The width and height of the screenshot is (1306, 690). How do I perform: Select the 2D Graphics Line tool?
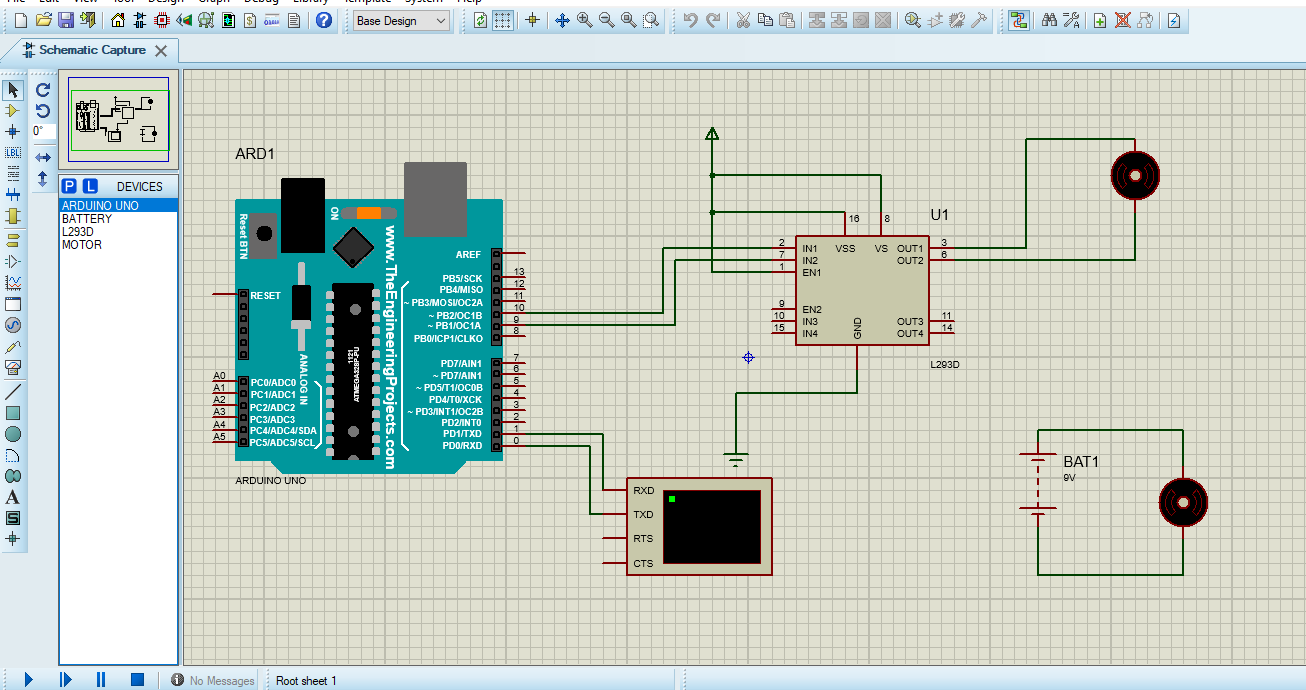(x=13, y=391)
